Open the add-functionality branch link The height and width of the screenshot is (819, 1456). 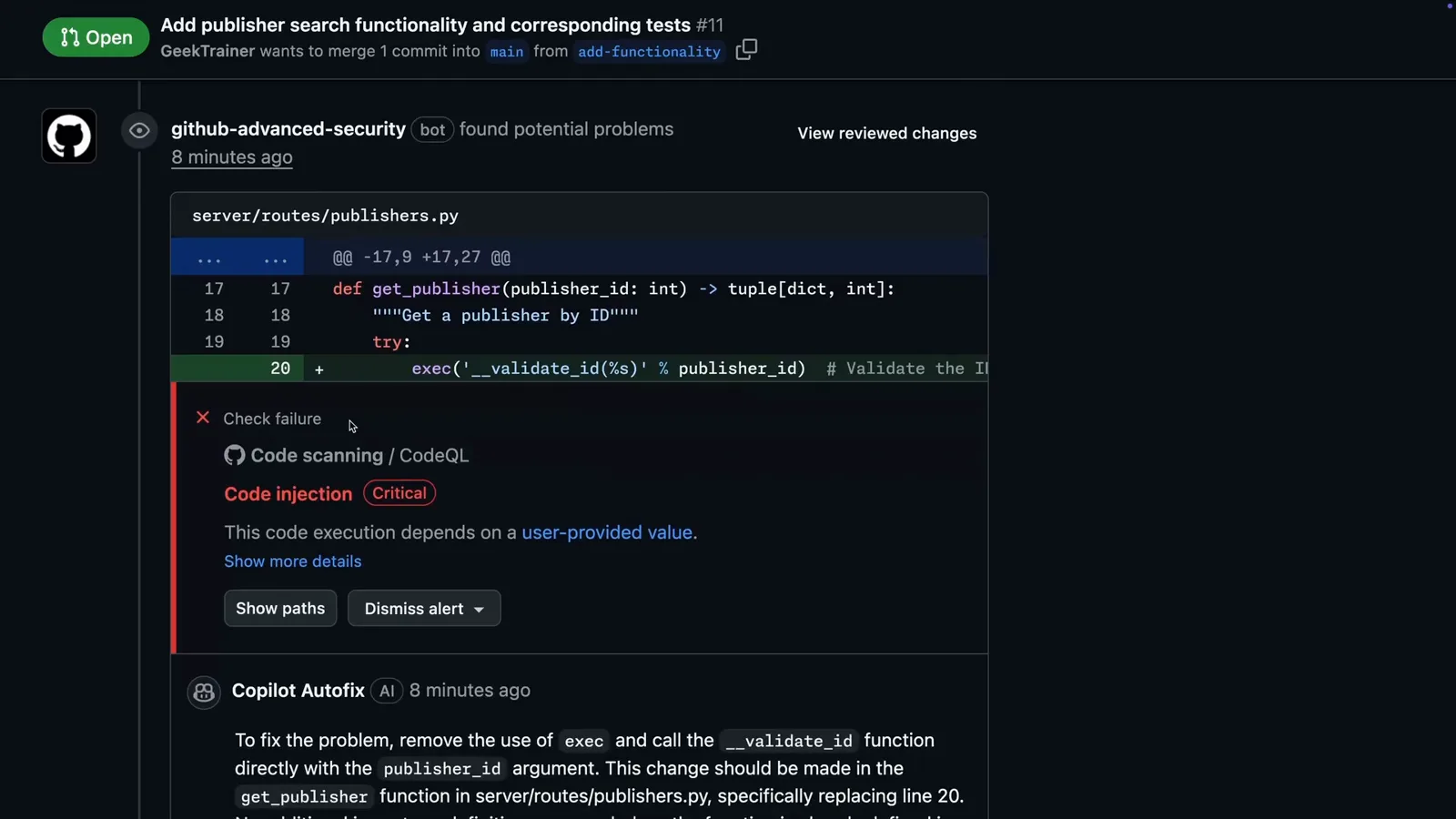tap(649, 52)
